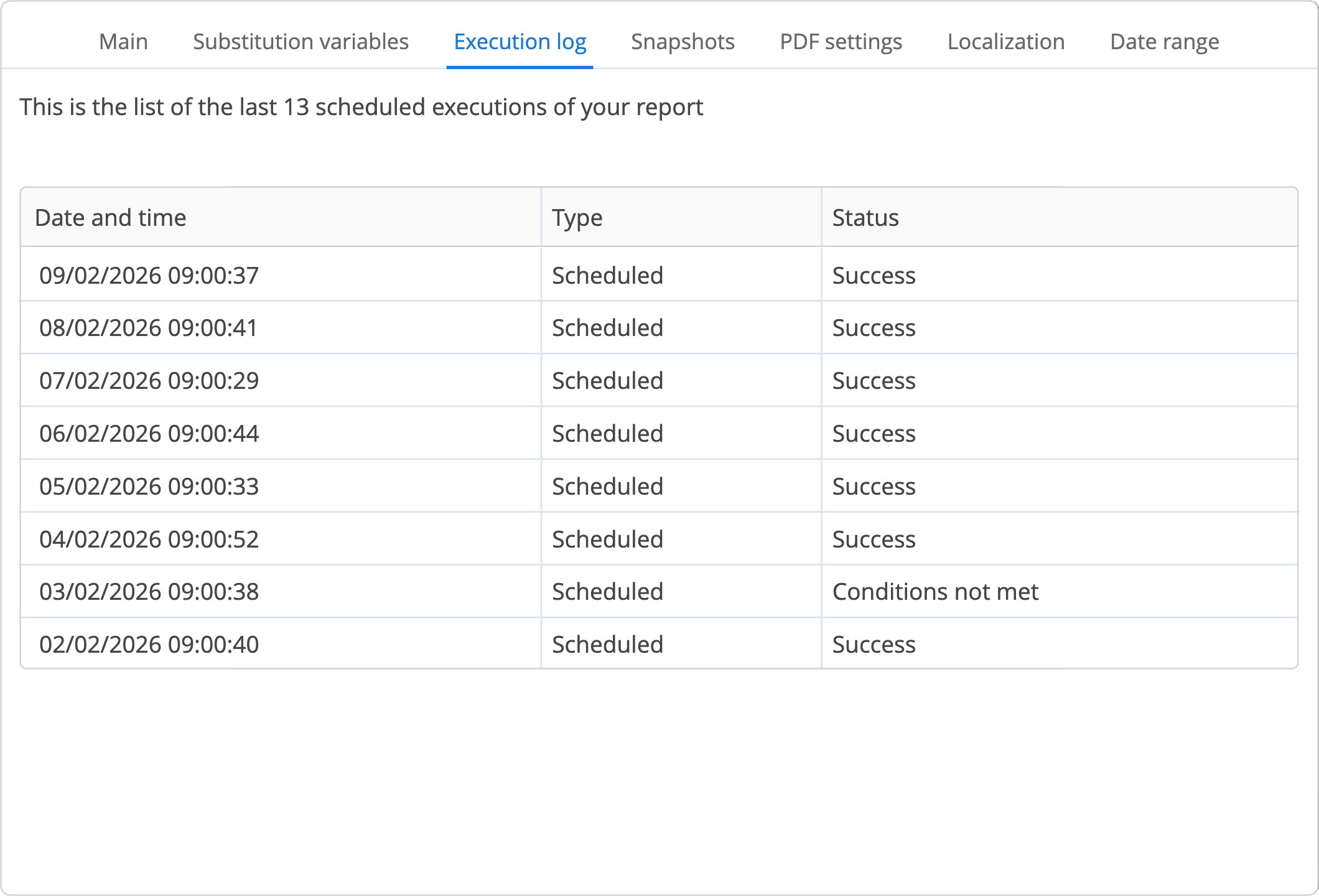The image size is (1319, 896).
Task: Select the 07/02/2026 09:00:29 entry
Action: tap(659, 380)
